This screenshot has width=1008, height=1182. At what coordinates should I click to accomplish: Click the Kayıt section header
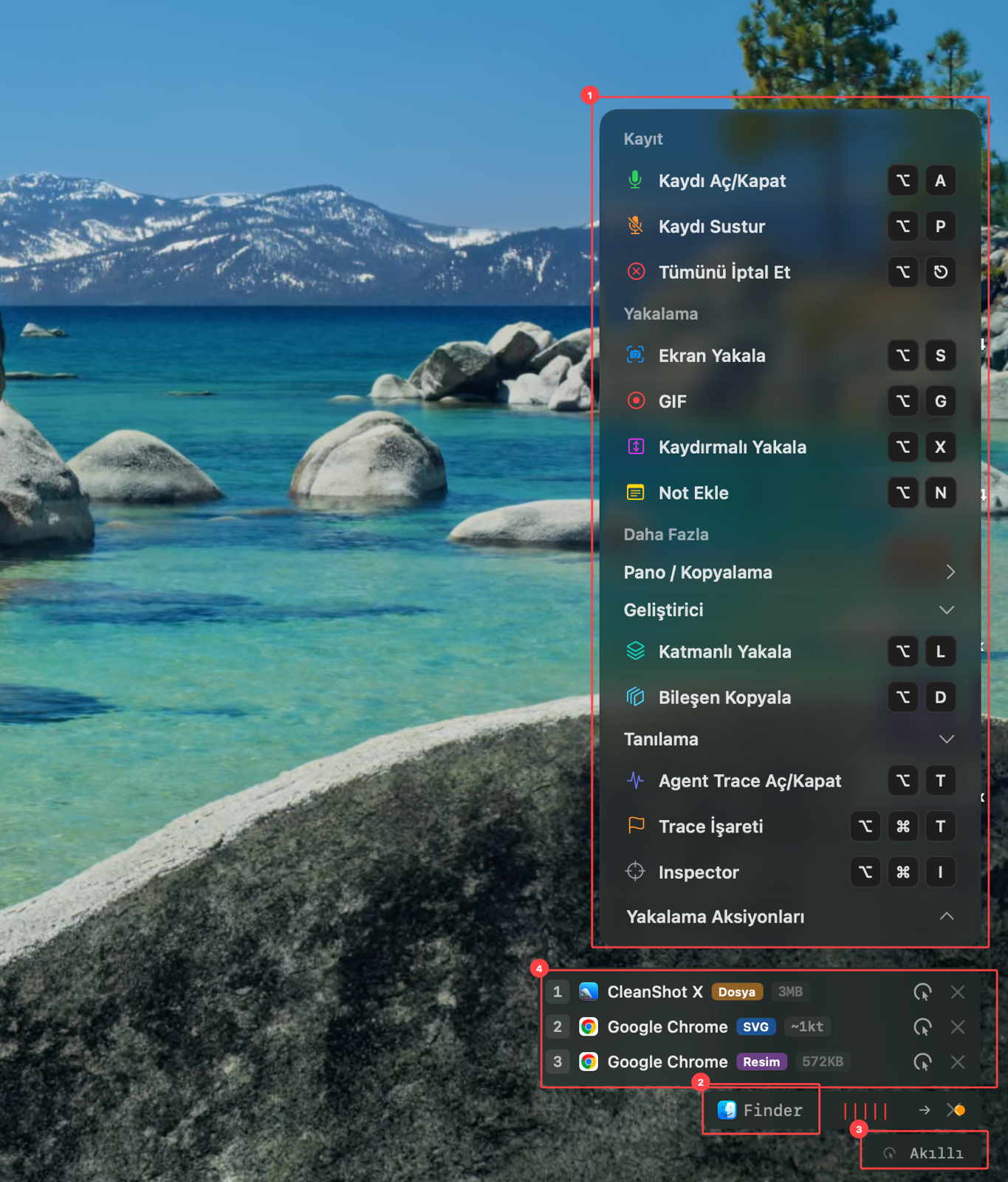pyautogui.click(x=643, y=139)
